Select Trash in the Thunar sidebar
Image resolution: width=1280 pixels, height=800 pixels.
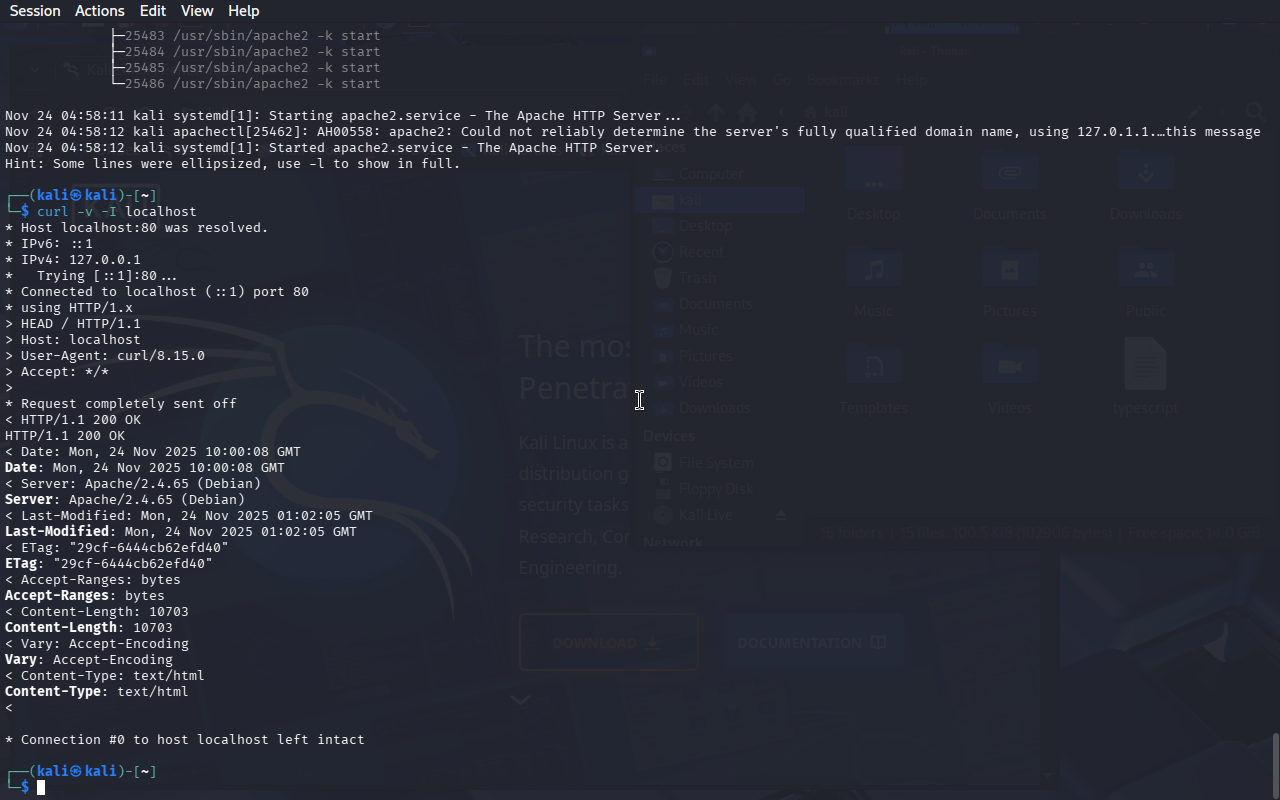point(697,278)
